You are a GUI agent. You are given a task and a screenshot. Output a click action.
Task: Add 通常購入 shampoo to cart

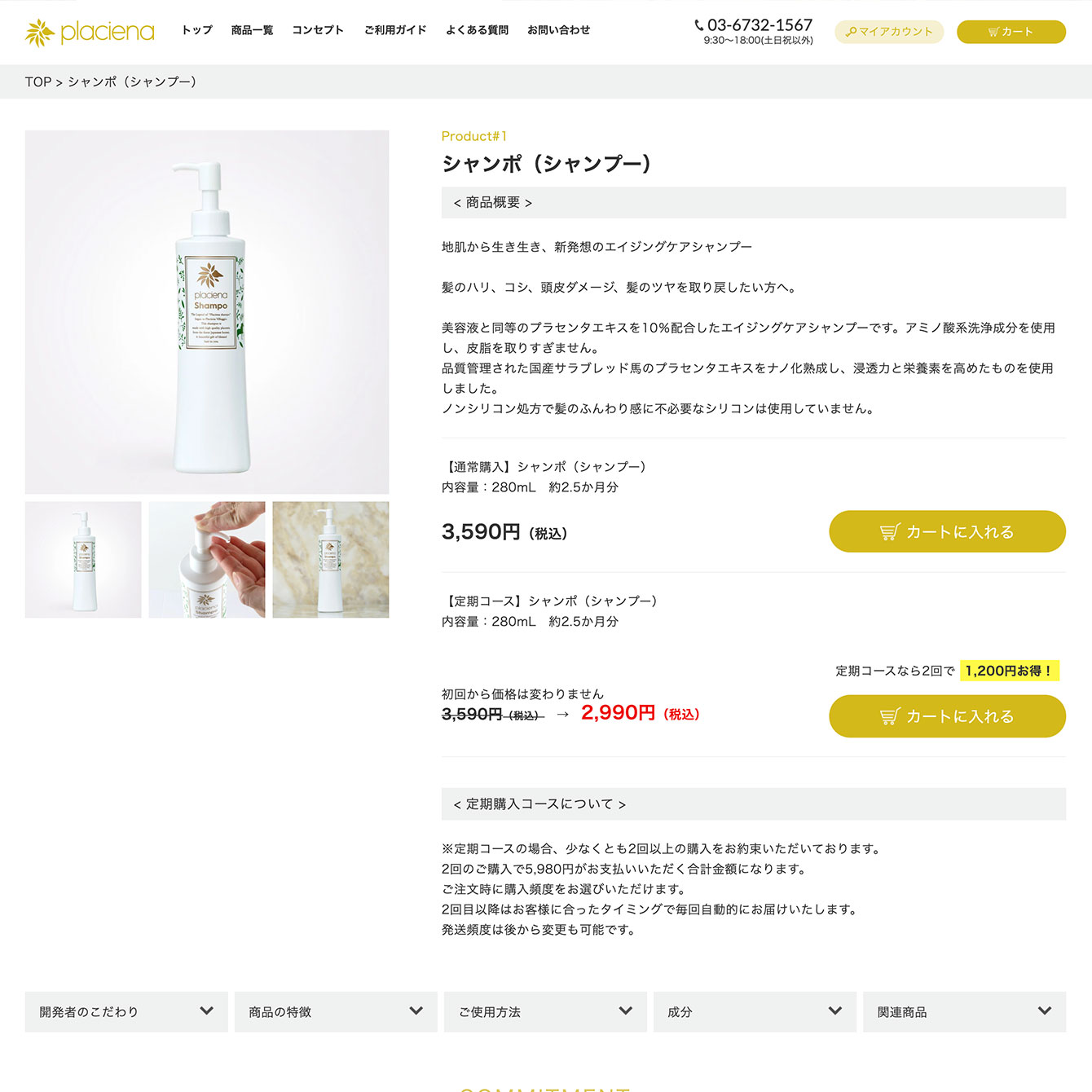coord(947,531)
